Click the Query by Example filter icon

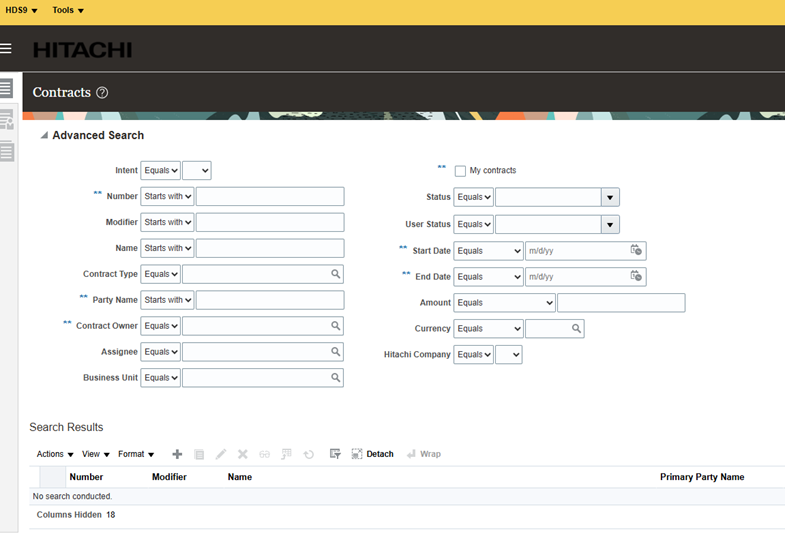pos(335,454)
